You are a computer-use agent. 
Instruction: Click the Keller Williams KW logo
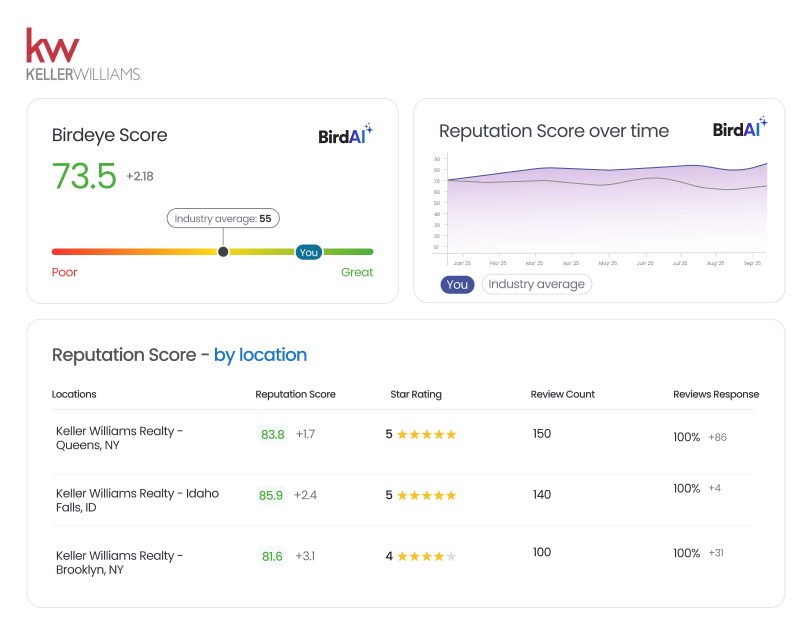click(83, 54)
